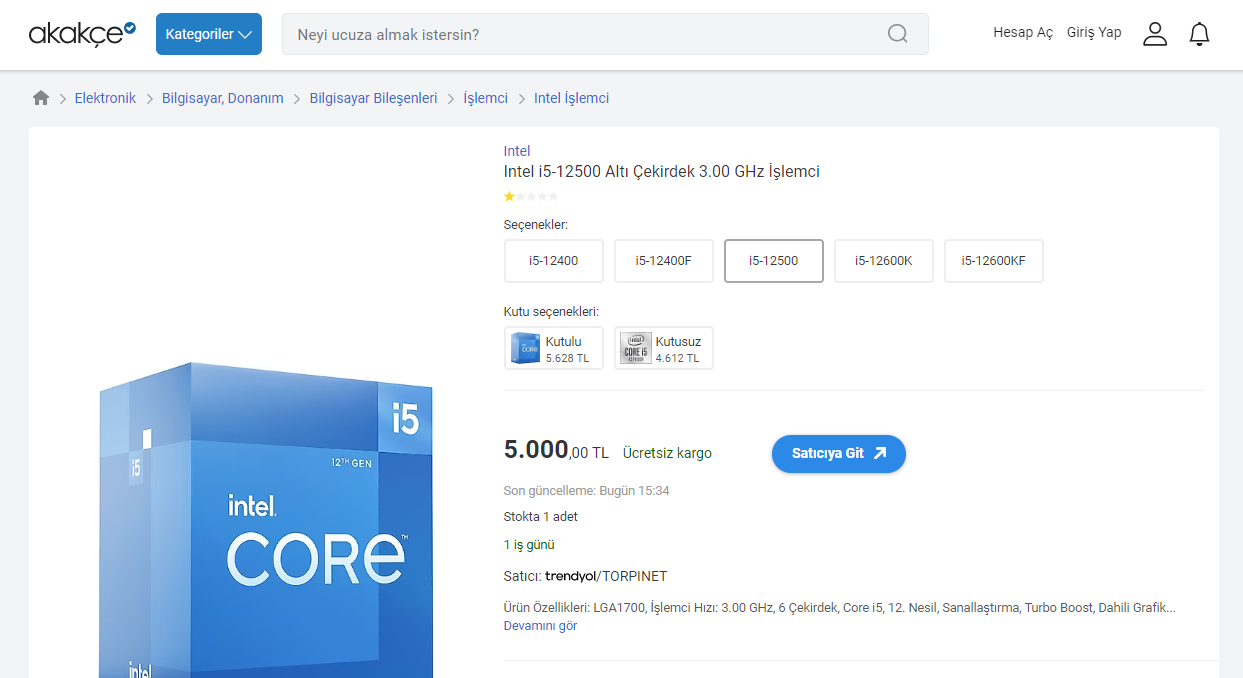The width and height of the screenshot is (1243, 678).
Task: Open the Kategoriler dropdown menu
Action: click(x=209, y=34)
